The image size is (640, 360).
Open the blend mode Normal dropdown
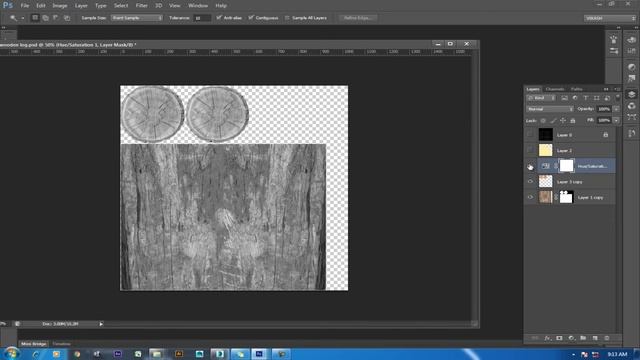click(x=550, y=109)
